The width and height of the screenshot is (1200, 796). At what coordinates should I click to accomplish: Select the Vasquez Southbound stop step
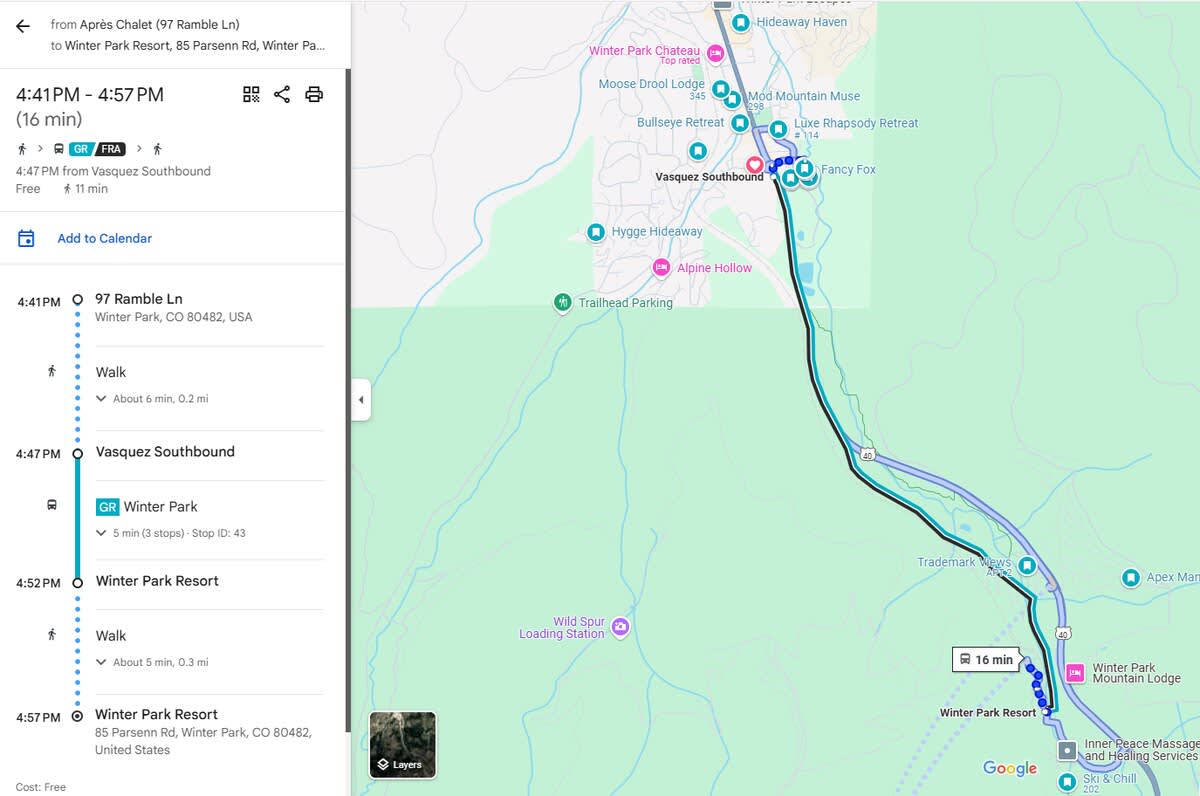(x=165, y=452)
